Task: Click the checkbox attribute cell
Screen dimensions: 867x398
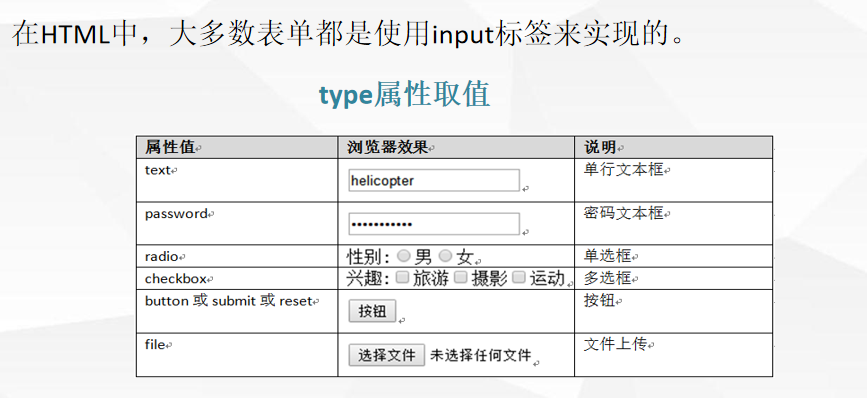Action: [x=237, y=278]
